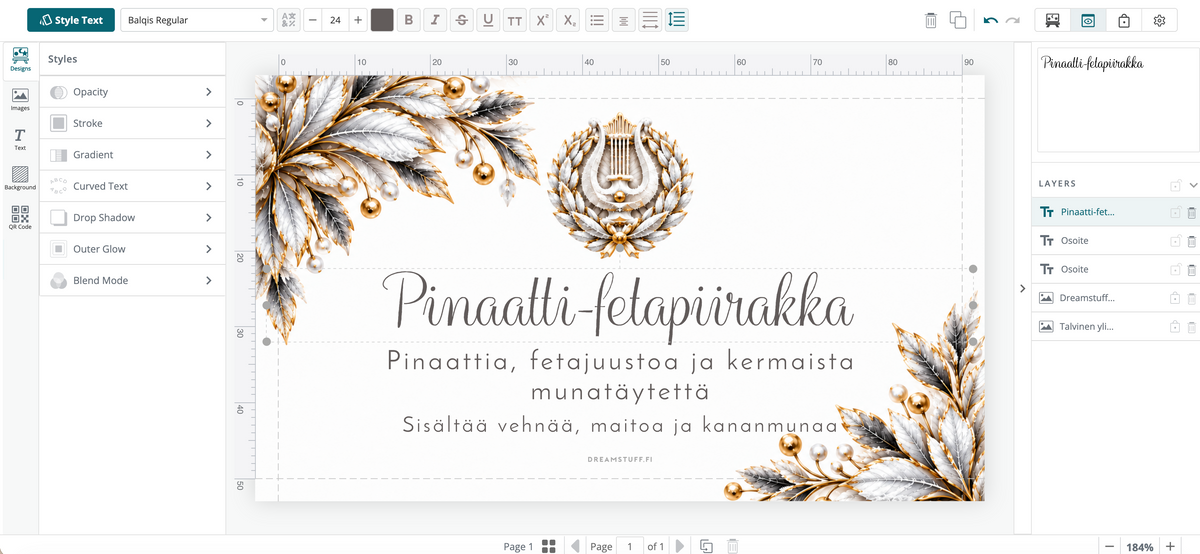Delete the Pinaatti-fet... layer
This screenshot has height=554, width=1200.
(x=1191, y=212)
